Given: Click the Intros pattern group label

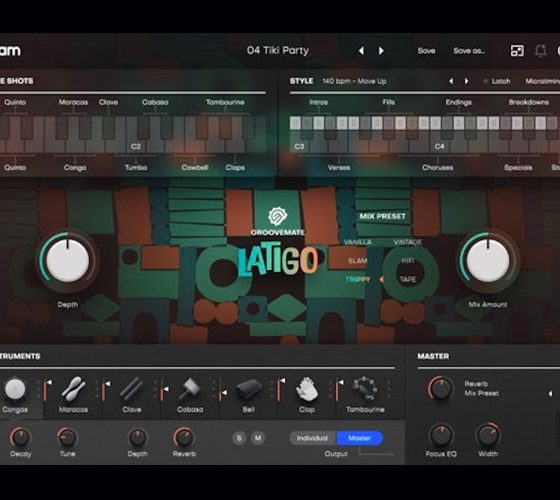Looking at the screenshot, I should coord(318,102).
